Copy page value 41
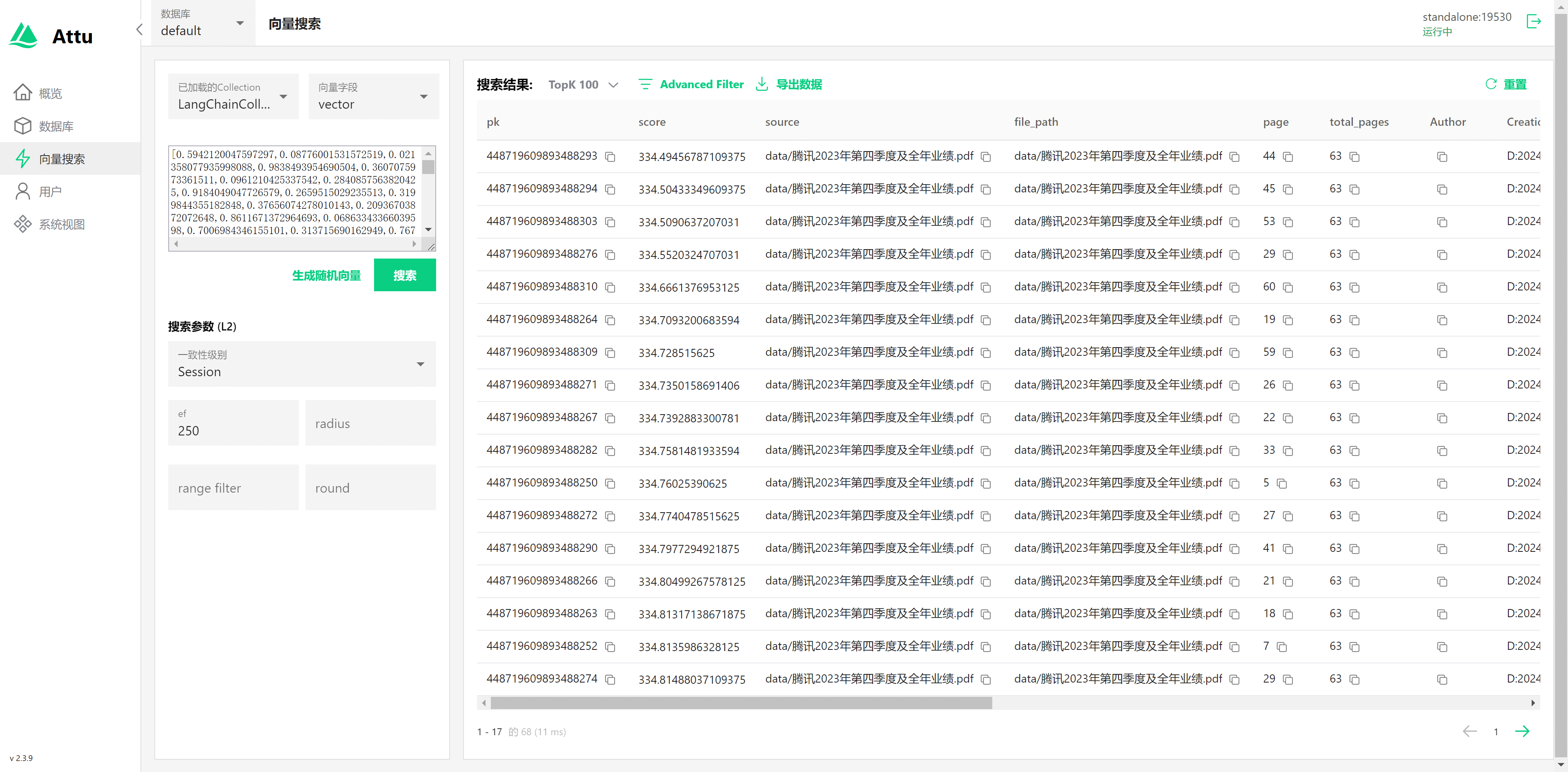Screen dimensions: 1568x772 pyautogui.click(x=1288, y=549)
